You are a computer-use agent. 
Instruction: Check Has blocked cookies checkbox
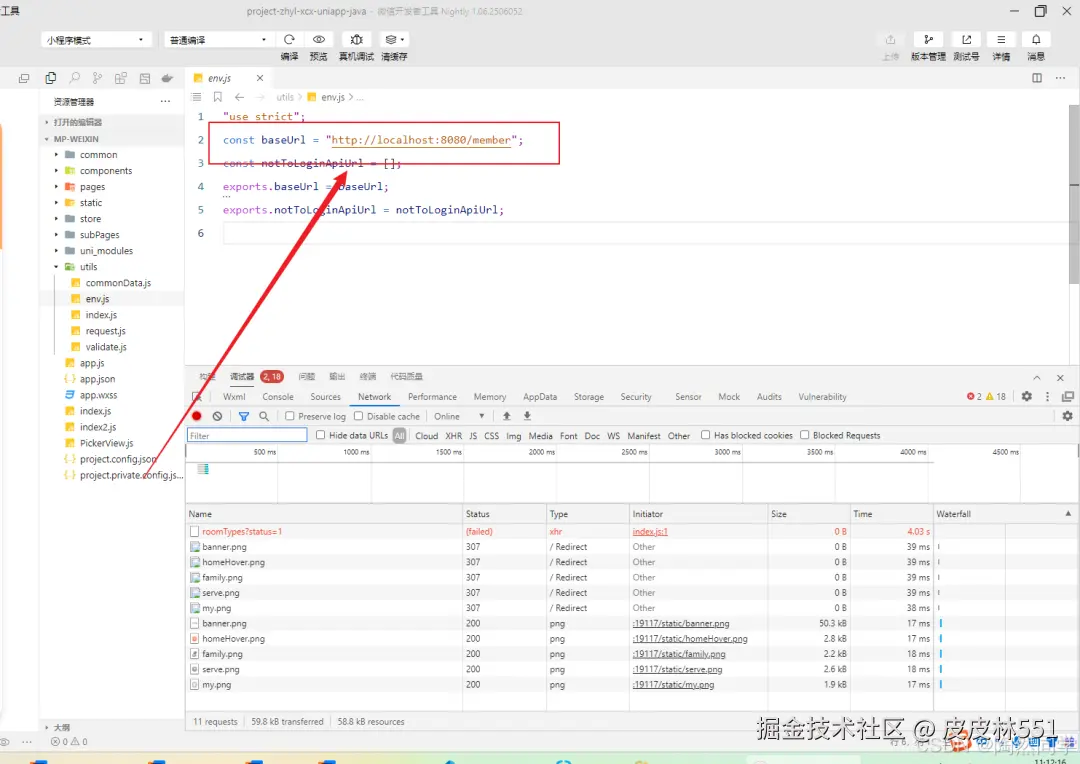(x=705, y=435)
